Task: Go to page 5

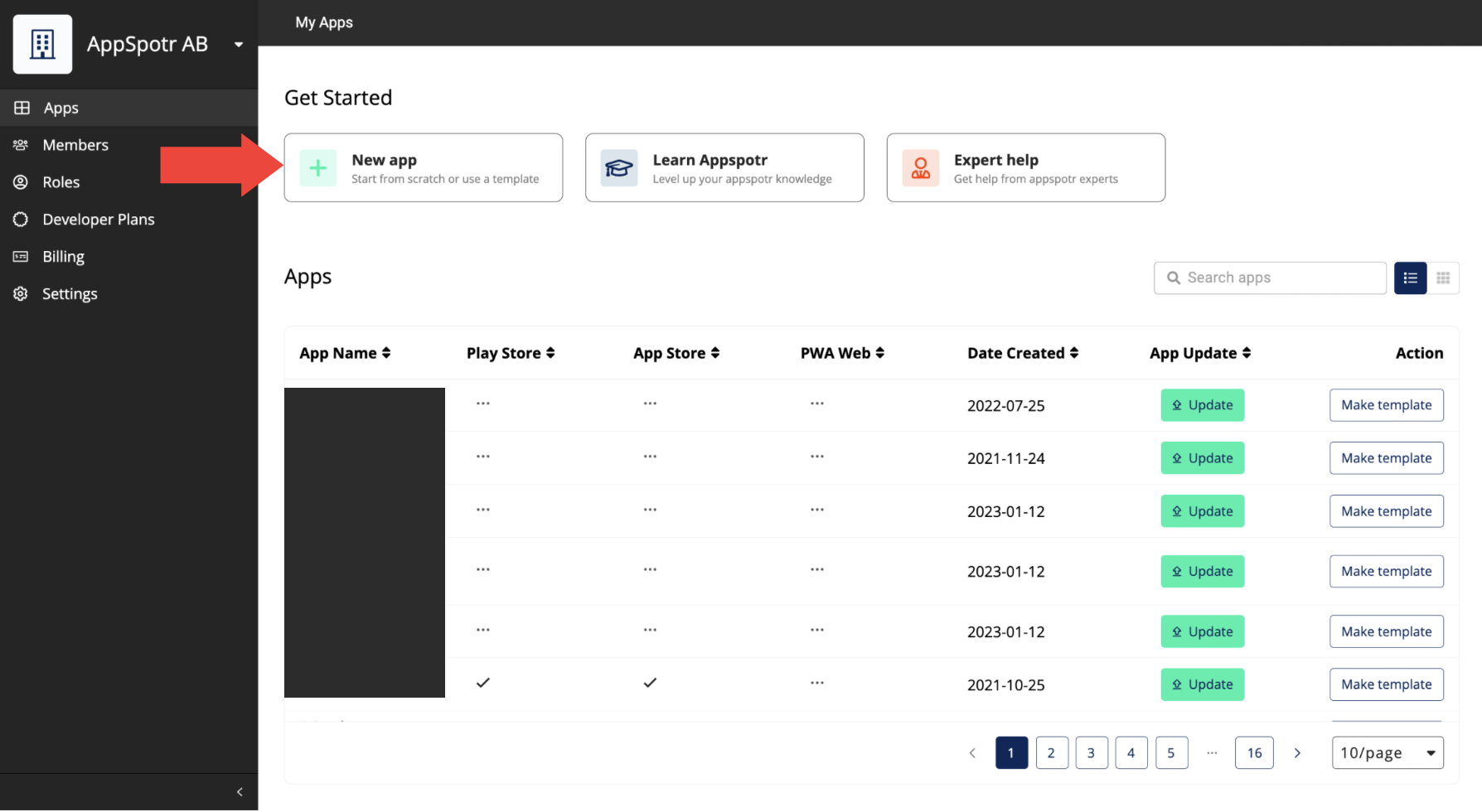Action: tap(1171, 753)
